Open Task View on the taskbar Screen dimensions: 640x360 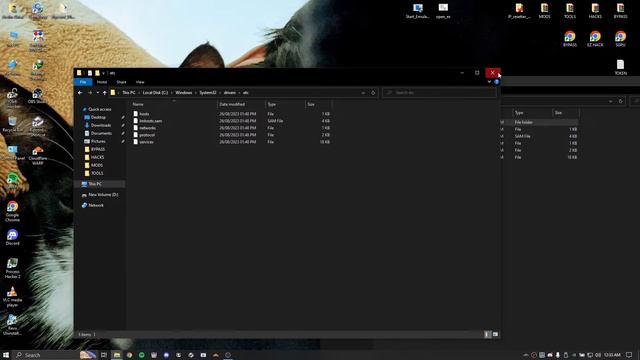[x=104, y=355]
